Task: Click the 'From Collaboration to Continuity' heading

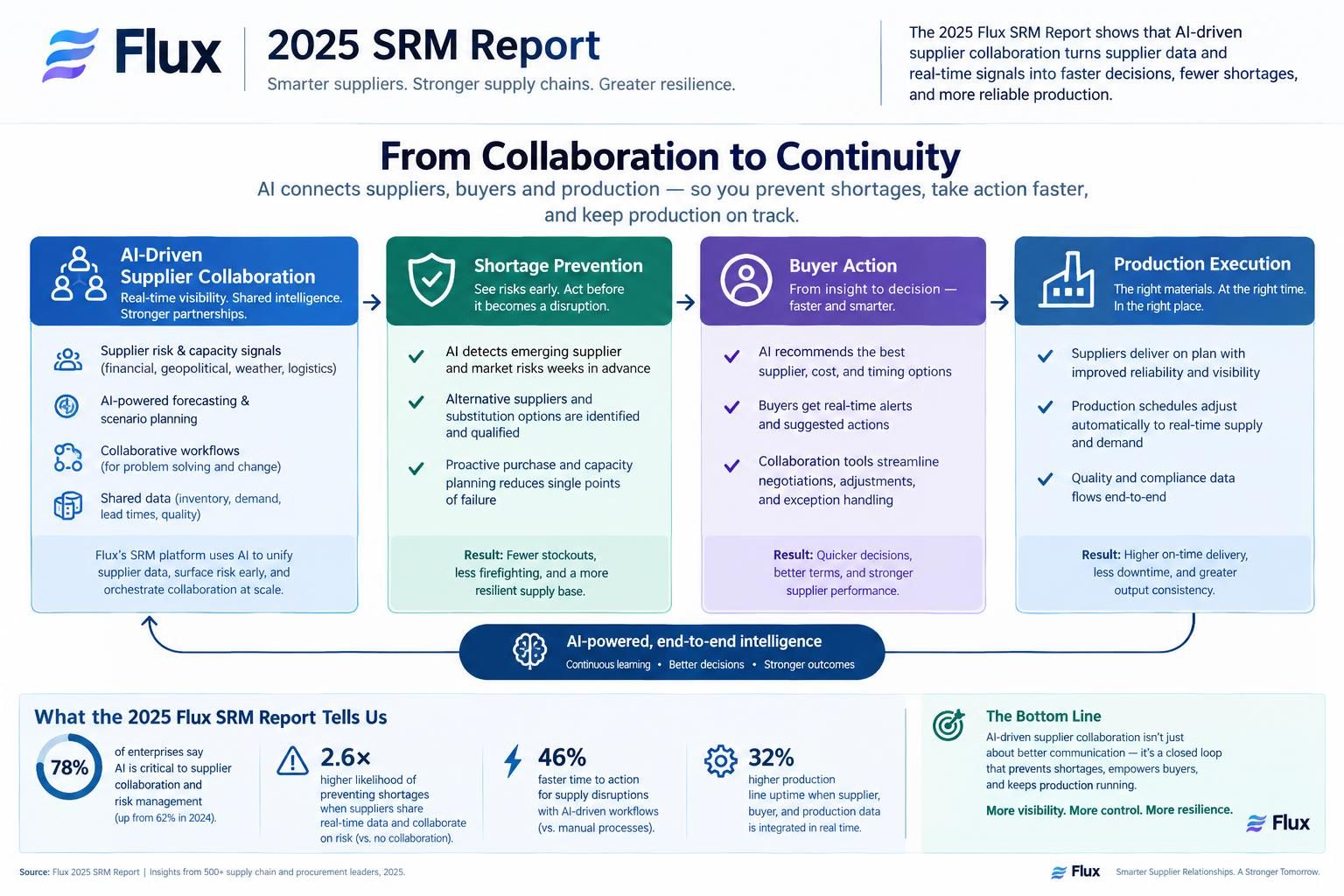Action: [670, 157]
